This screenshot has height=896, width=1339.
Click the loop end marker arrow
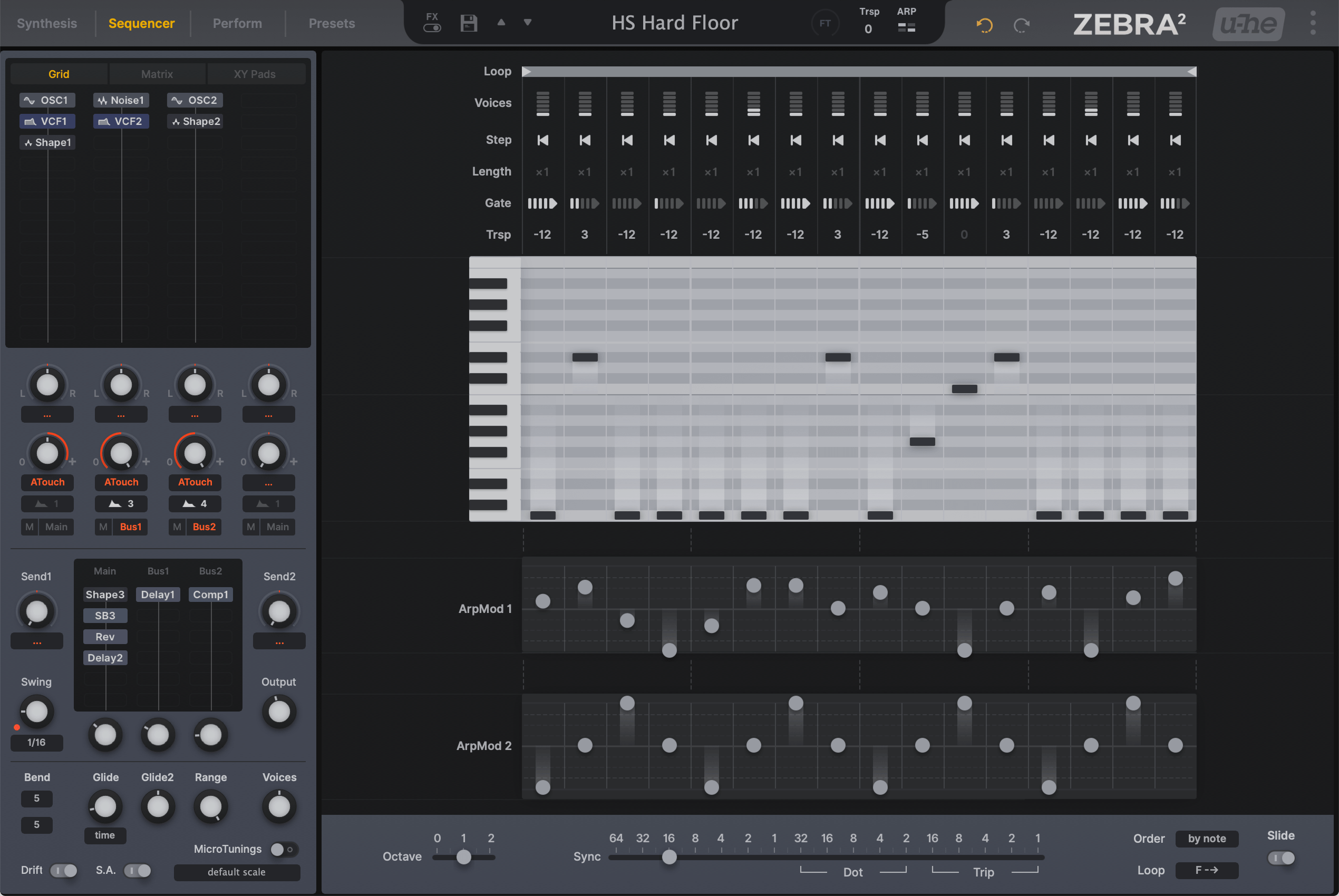(x=1191, y=72)
